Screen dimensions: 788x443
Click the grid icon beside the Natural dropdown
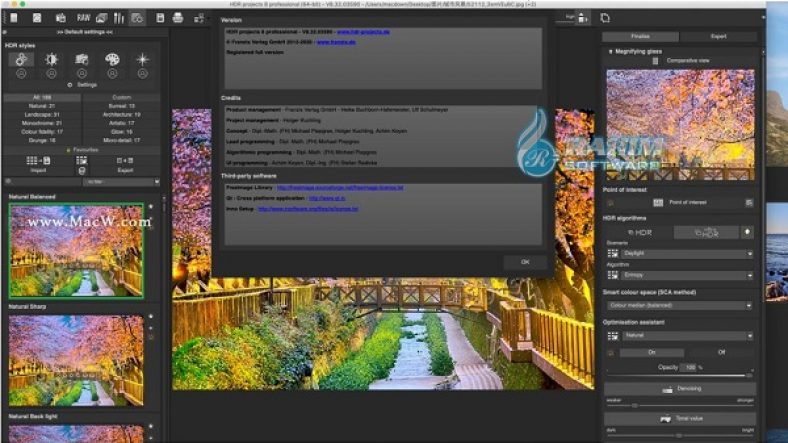613,336
